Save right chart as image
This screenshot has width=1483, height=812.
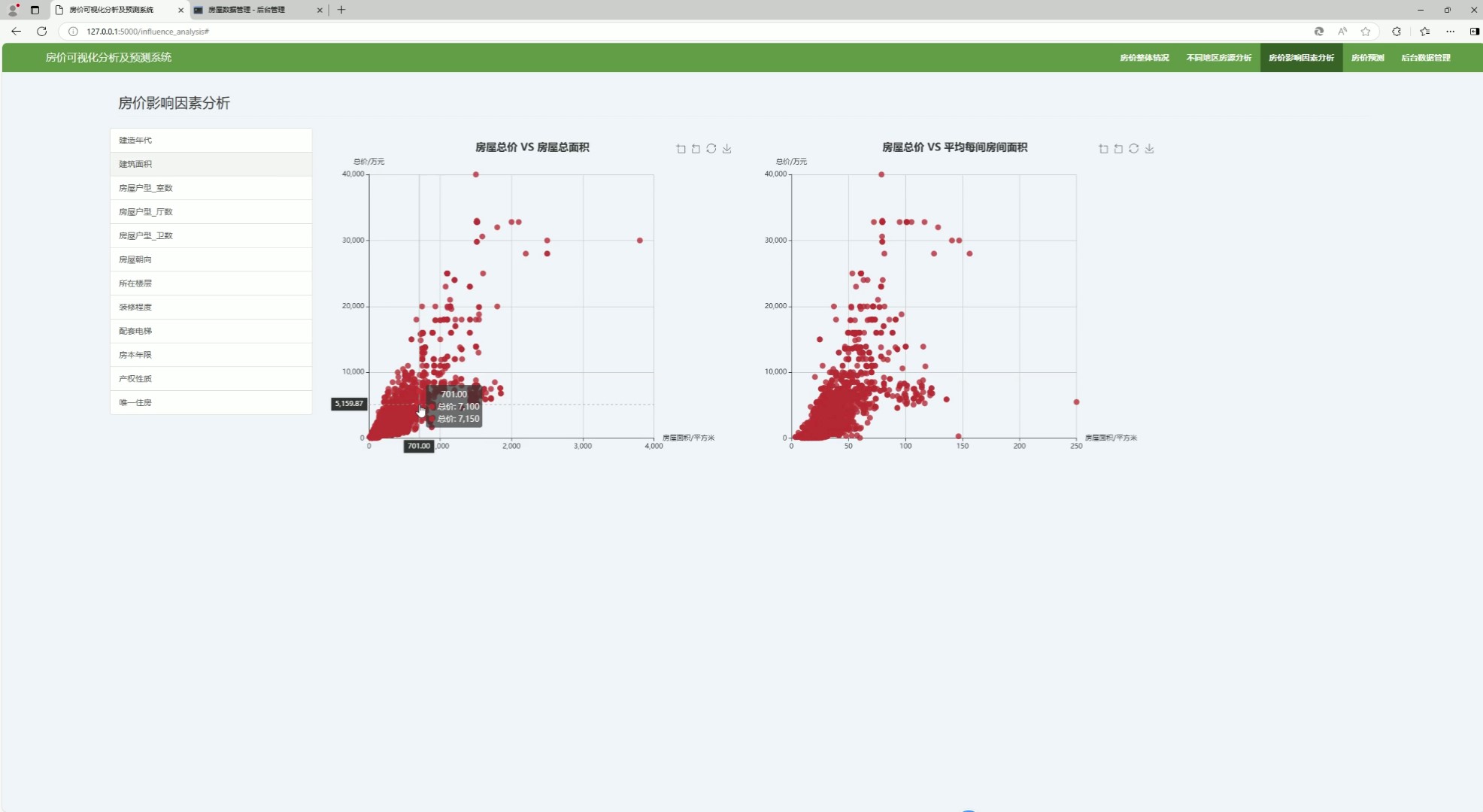1149,149
